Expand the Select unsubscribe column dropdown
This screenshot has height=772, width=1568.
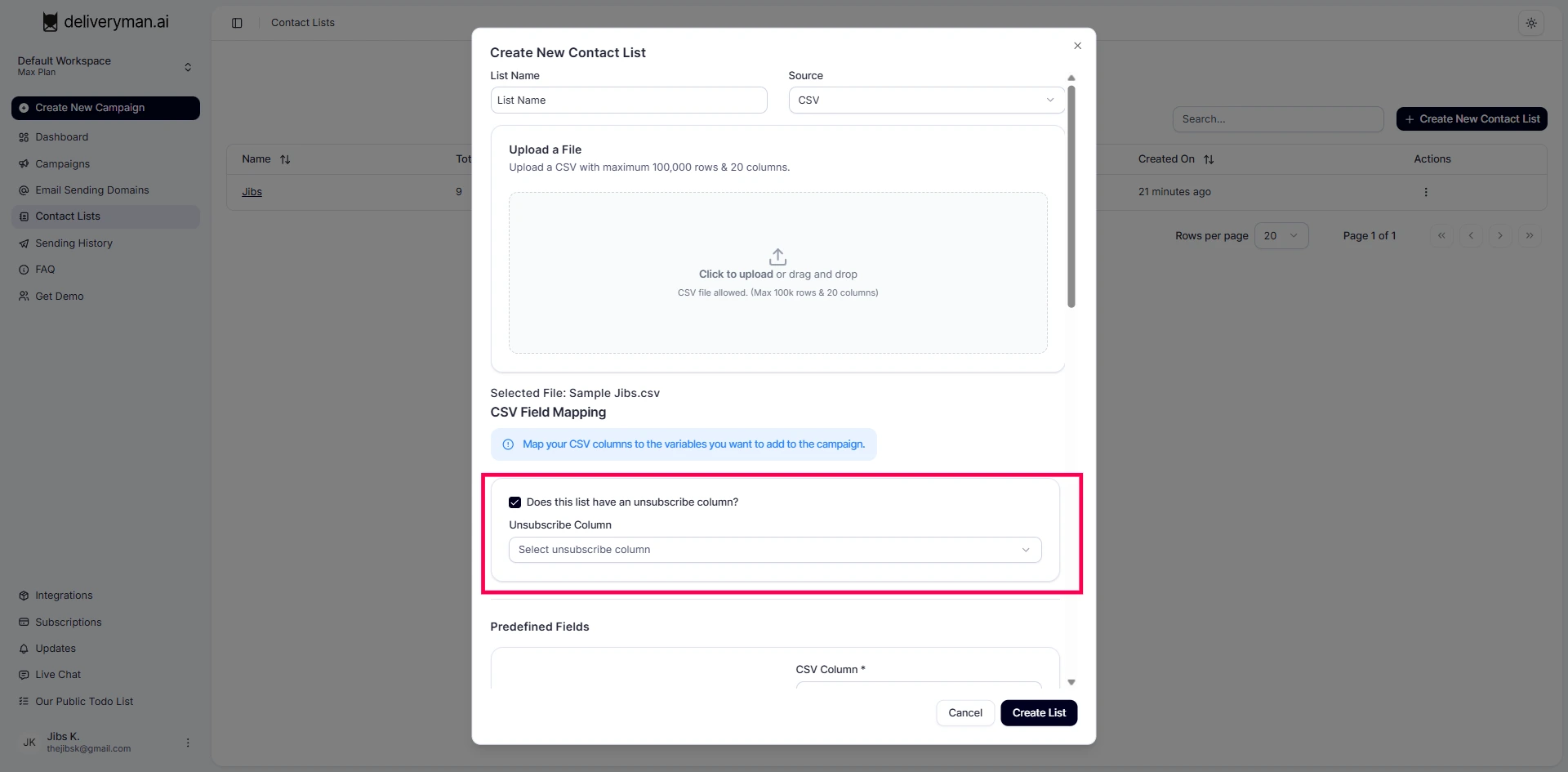click(774, 550)
